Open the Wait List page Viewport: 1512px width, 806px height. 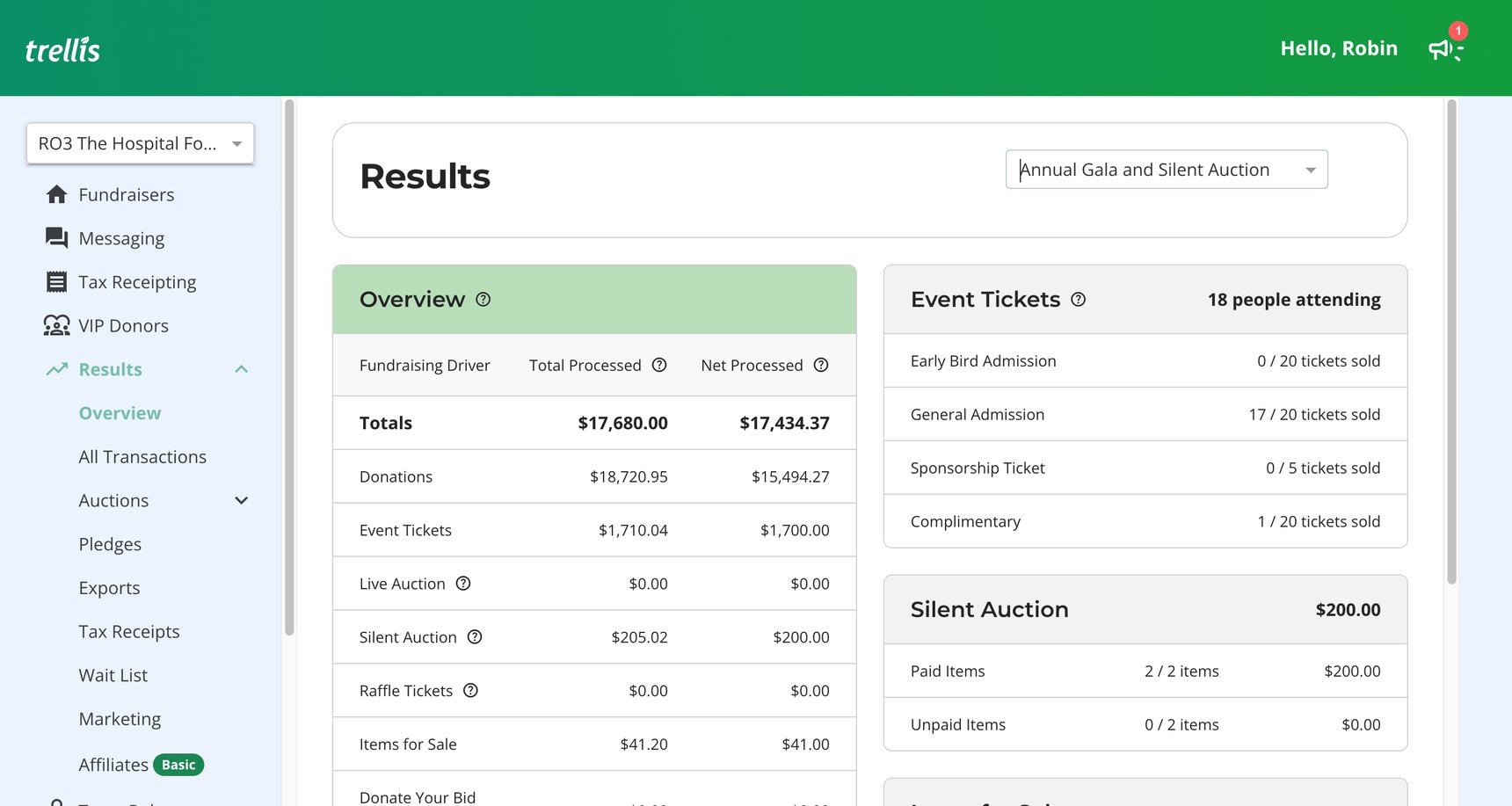[113, 675]
